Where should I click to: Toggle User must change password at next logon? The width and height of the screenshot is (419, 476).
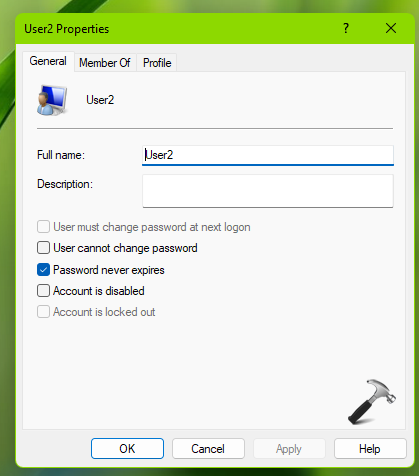[43, 227]
